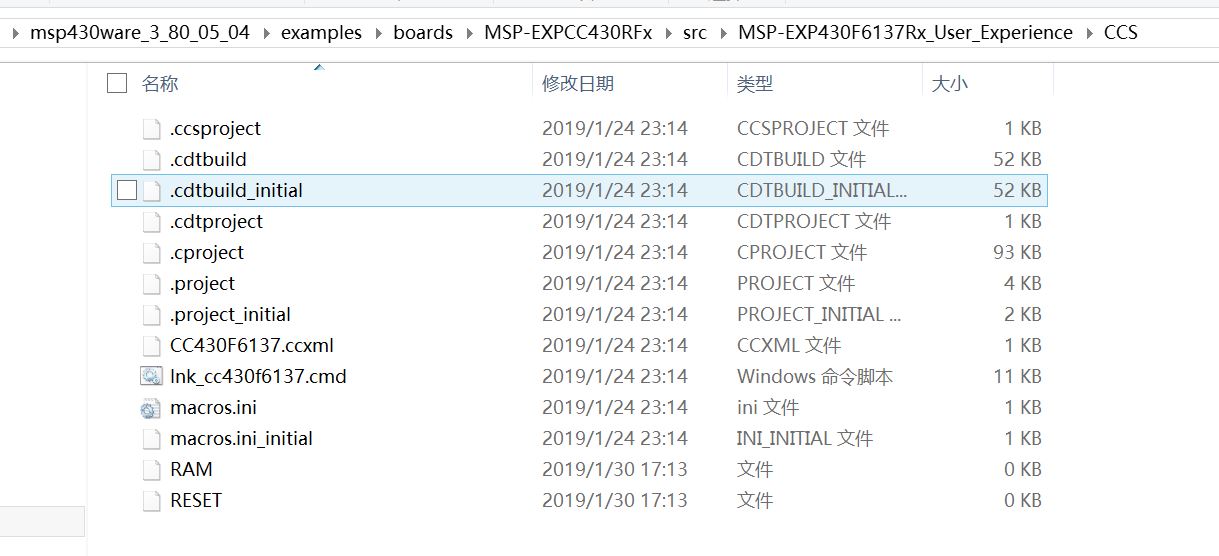Viewport: 1219px width, 556px height.
Task: Navigate to MSP-EXPCC430RFx in breadcrumb
Action: (x=568, y=33)
